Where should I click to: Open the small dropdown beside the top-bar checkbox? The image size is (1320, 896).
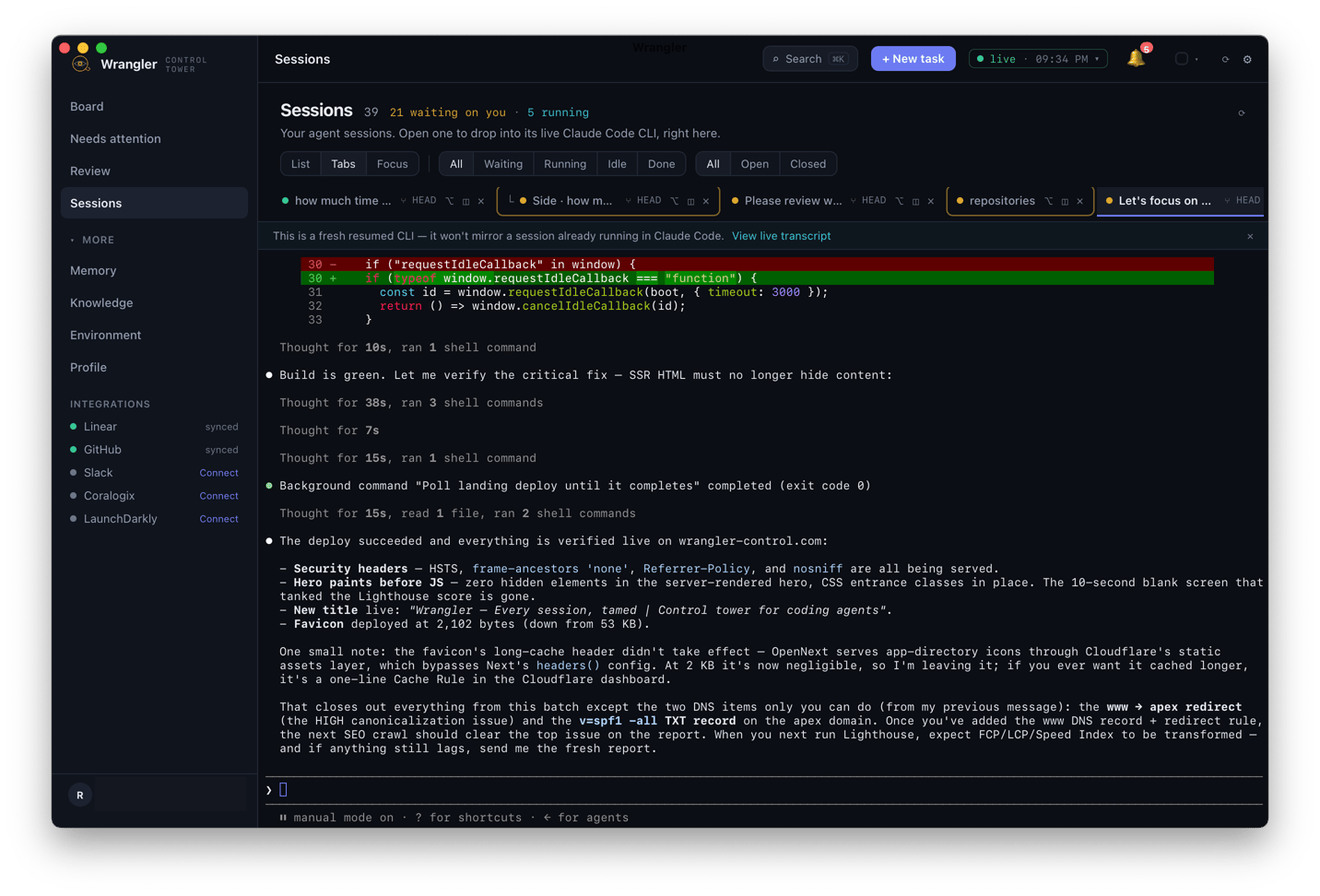[1196, 59]
